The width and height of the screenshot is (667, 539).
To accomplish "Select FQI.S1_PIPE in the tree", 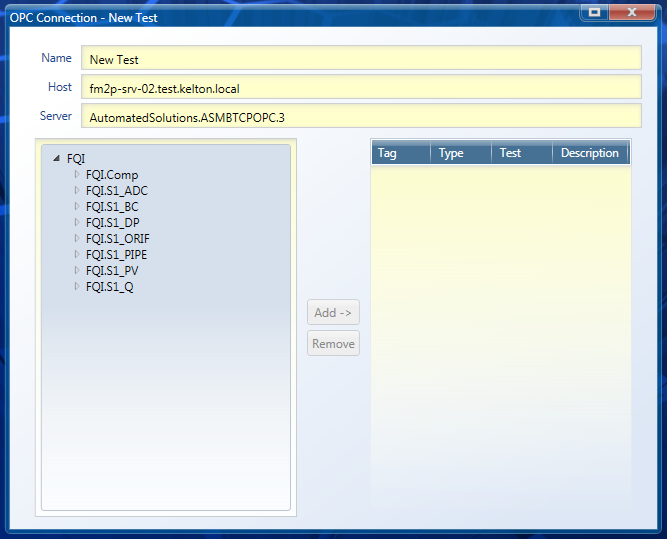I will tap(116, 255).
